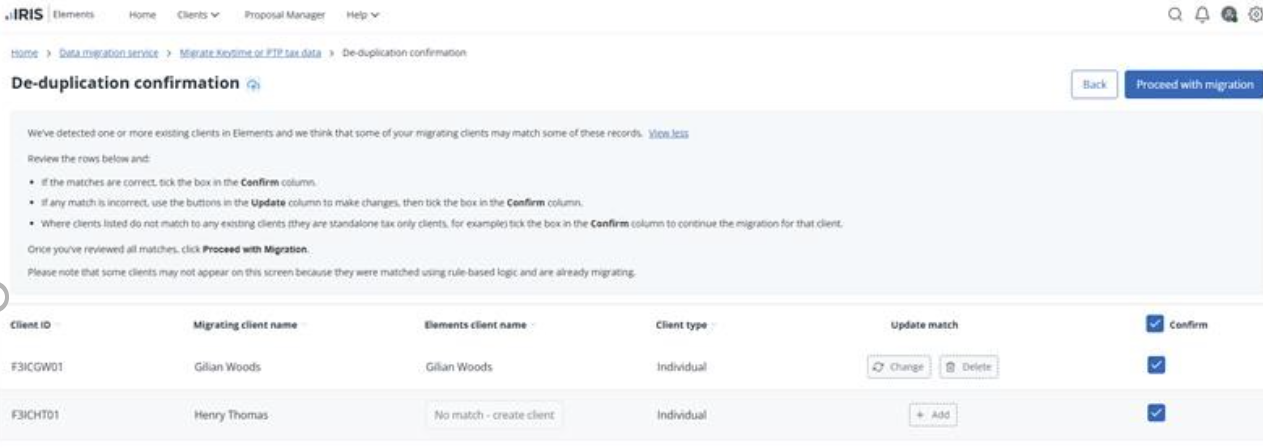
Task: Delete the Gilian Woods match
Action: pyautogui.click(x=968, y=367)
